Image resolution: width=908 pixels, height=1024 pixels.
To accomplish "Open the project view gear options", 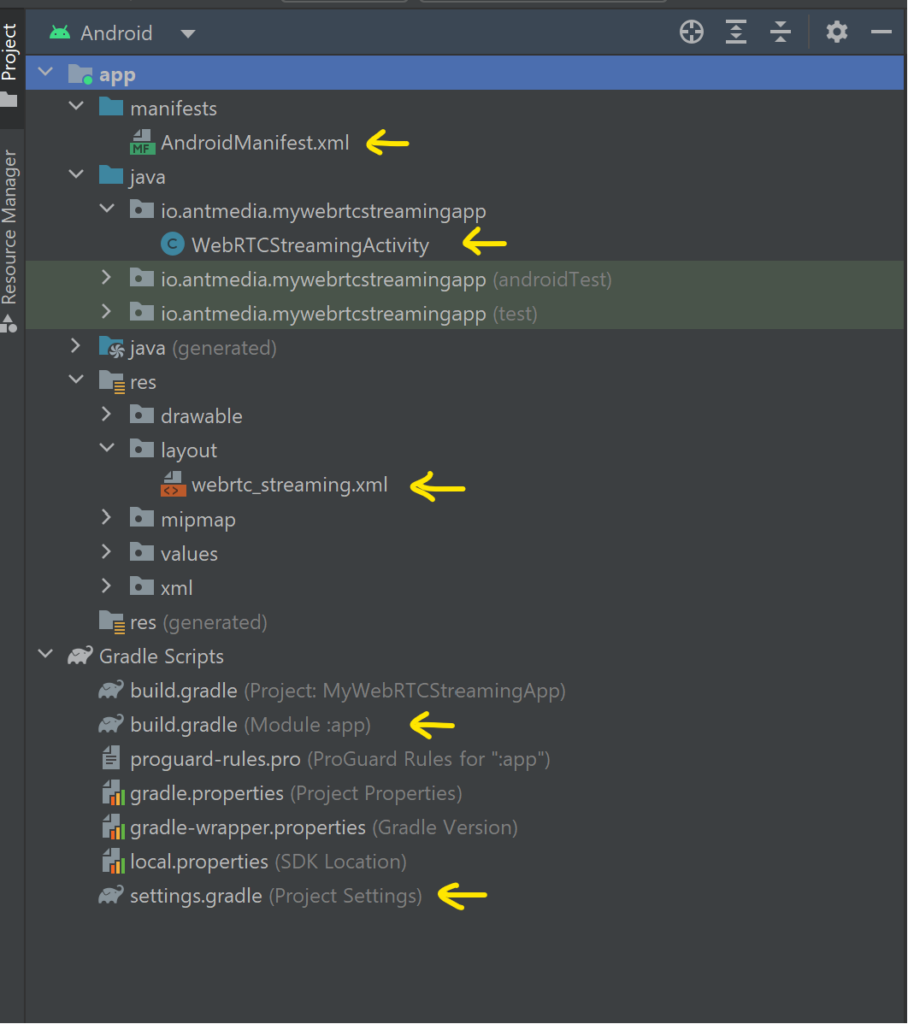I will click(836, 31).
